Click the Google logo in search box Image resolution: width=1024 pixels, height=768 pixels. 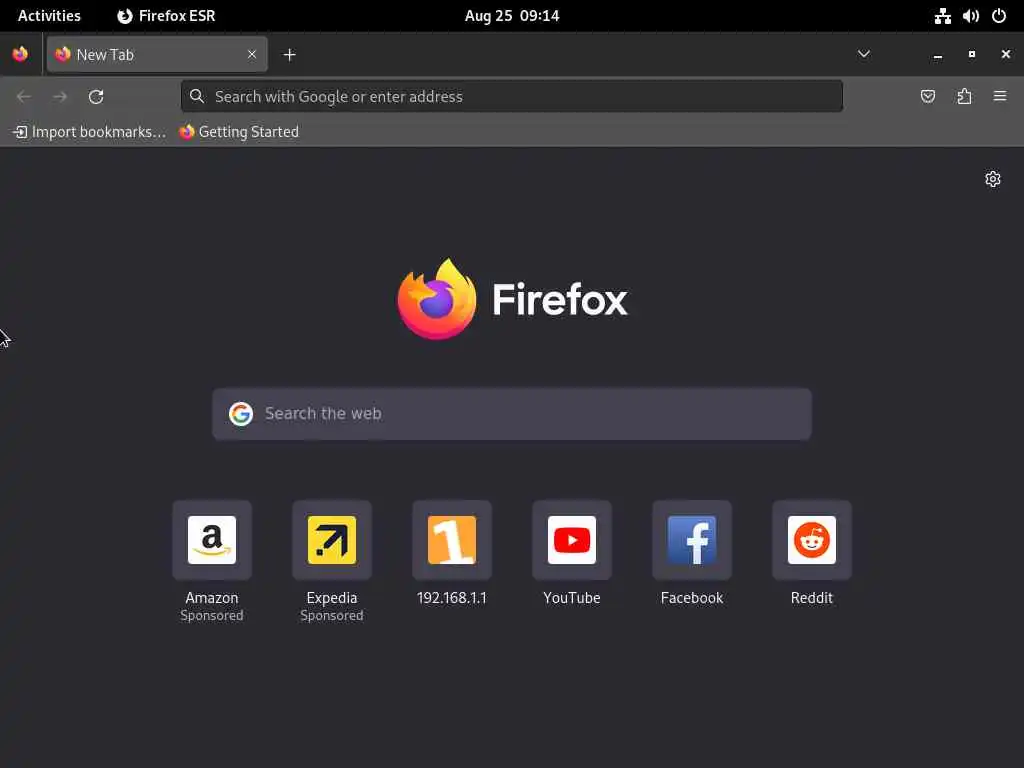[x=241, y=413]
